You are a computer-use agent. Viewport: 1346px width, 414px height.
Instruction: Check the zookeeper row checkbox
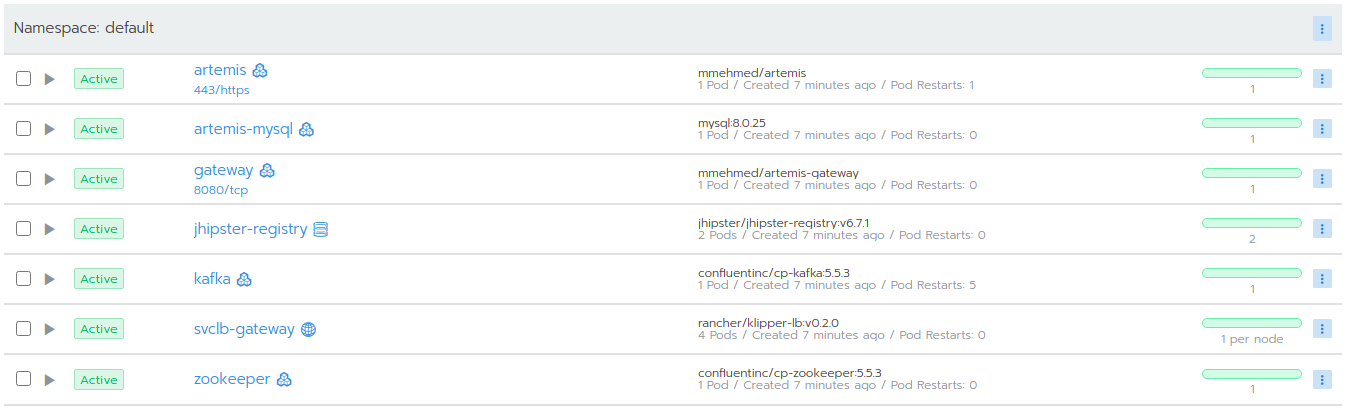[x=24, y=379]
